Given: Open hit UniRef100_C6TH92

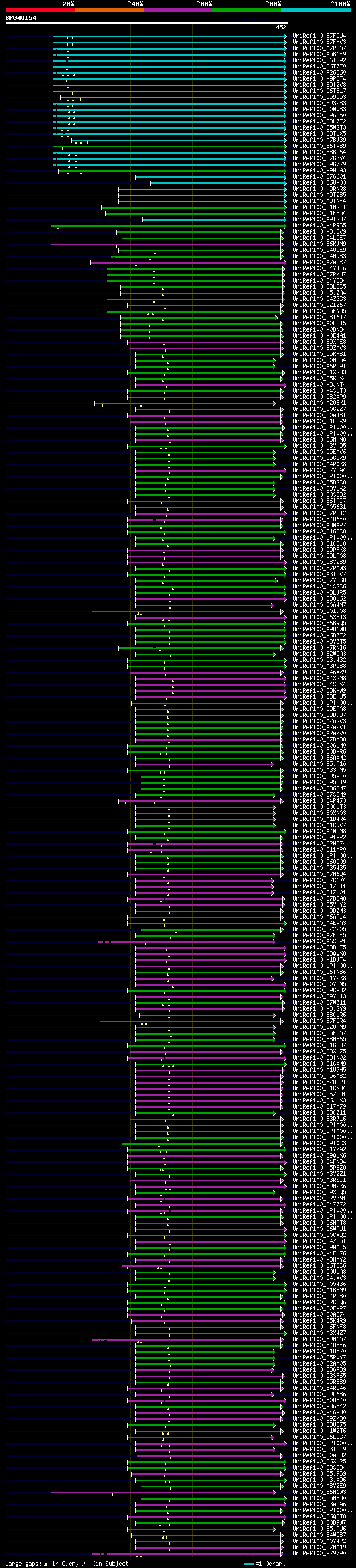Looking at the screenshot, I should coord(319,60).
